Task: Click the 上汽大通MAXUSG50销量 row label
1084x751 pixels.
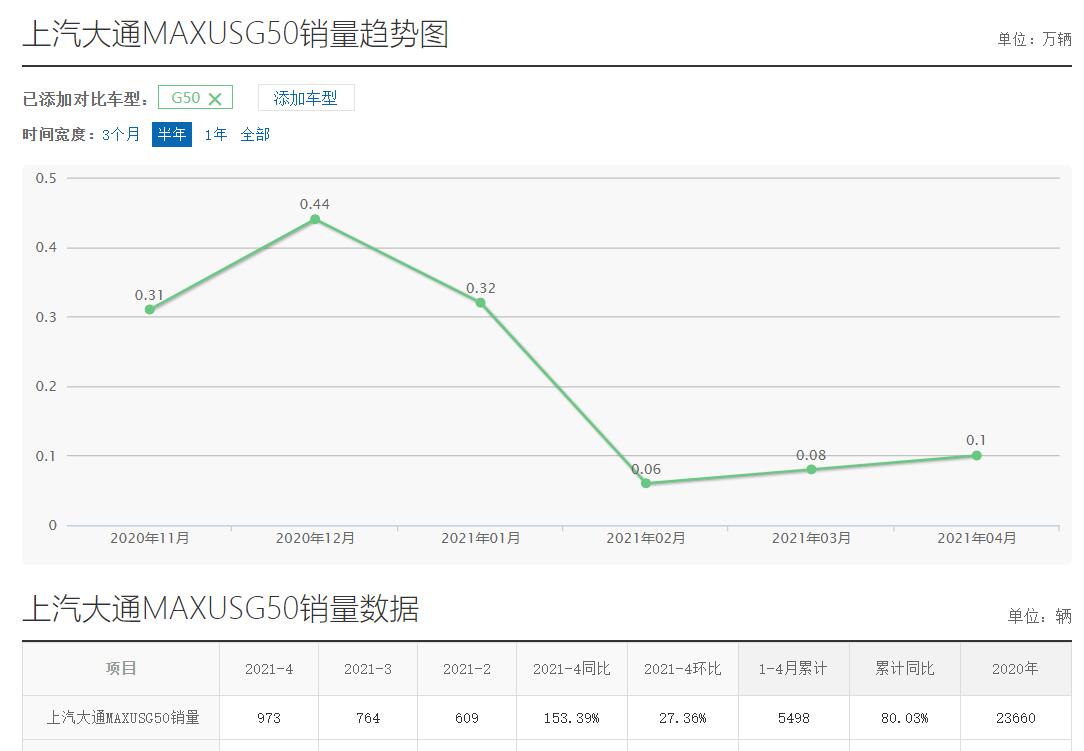Action: tap(122, 718)
